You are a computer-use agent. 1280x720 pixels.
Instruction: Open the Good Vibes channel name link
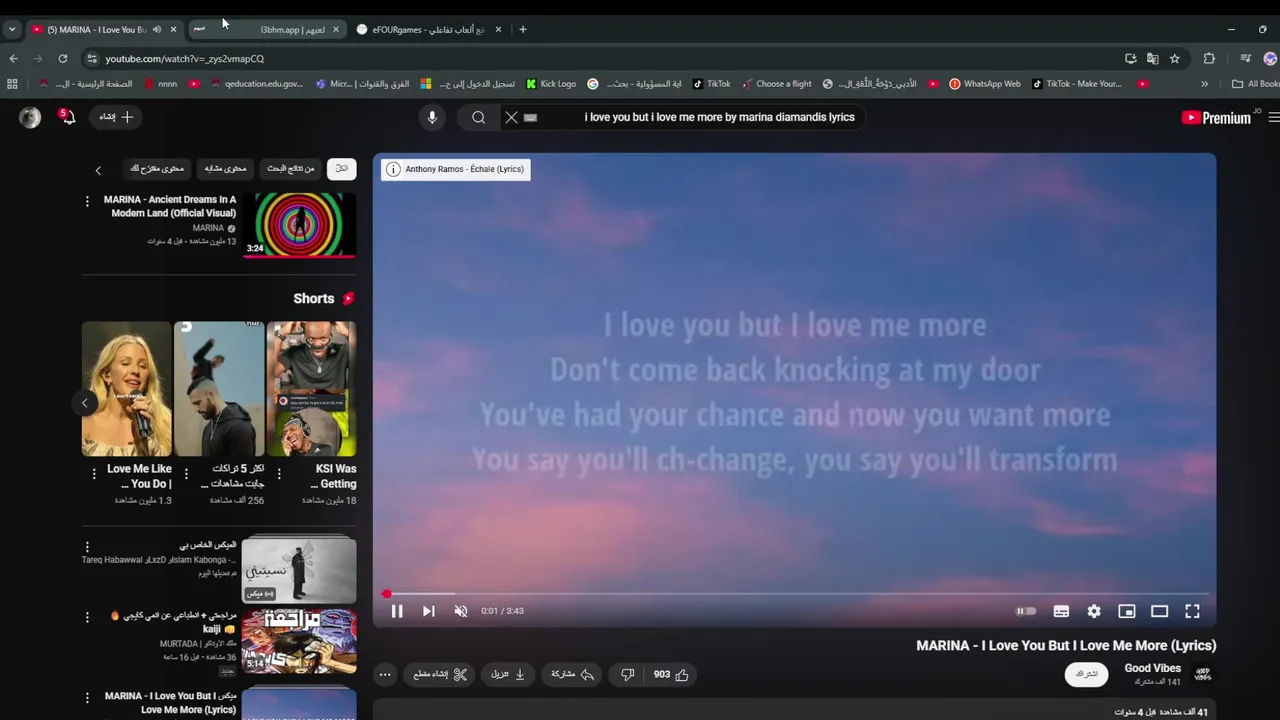point(1152,668)
